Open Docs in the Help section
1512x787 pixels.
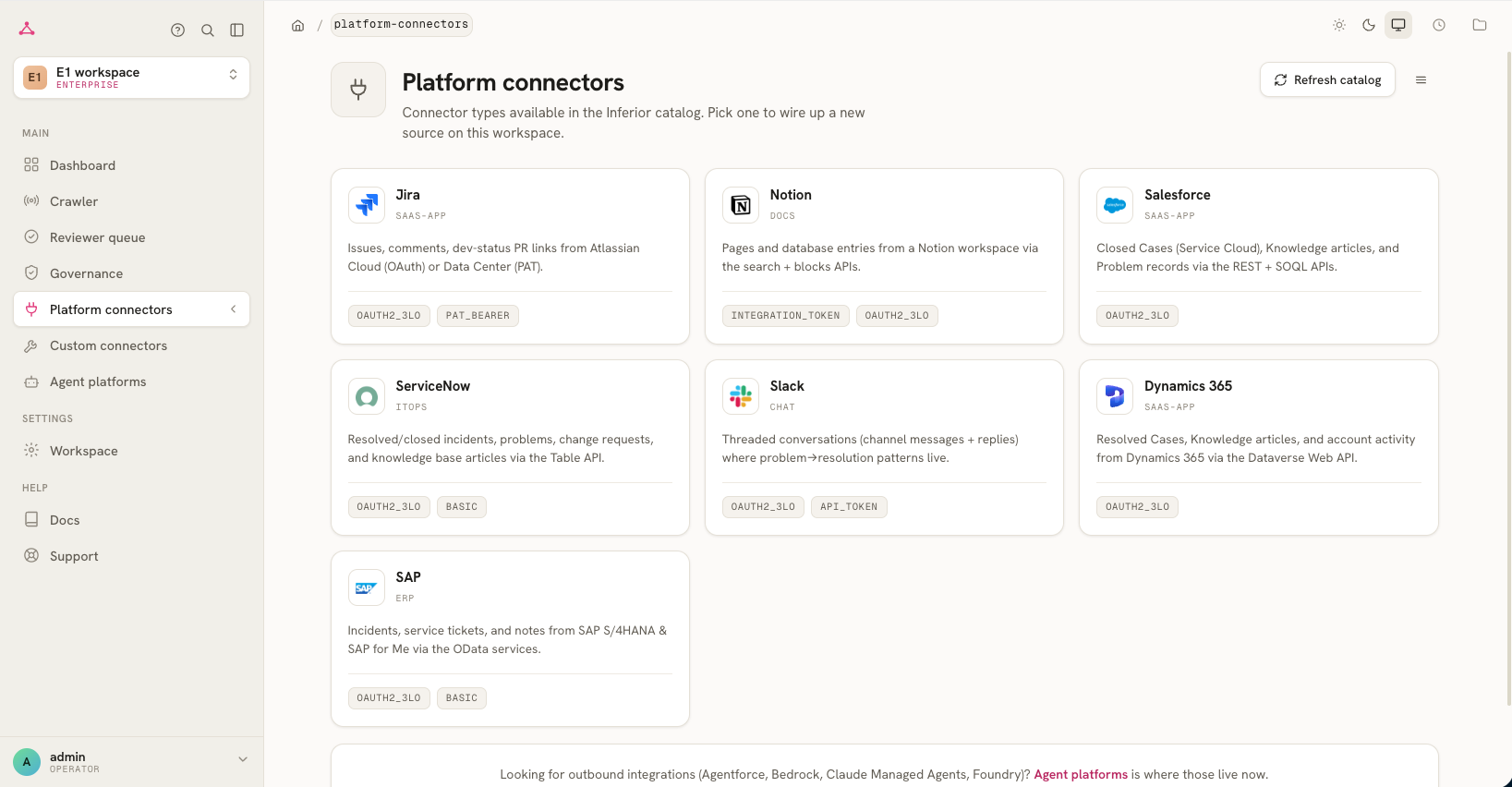tap(131, 520)
